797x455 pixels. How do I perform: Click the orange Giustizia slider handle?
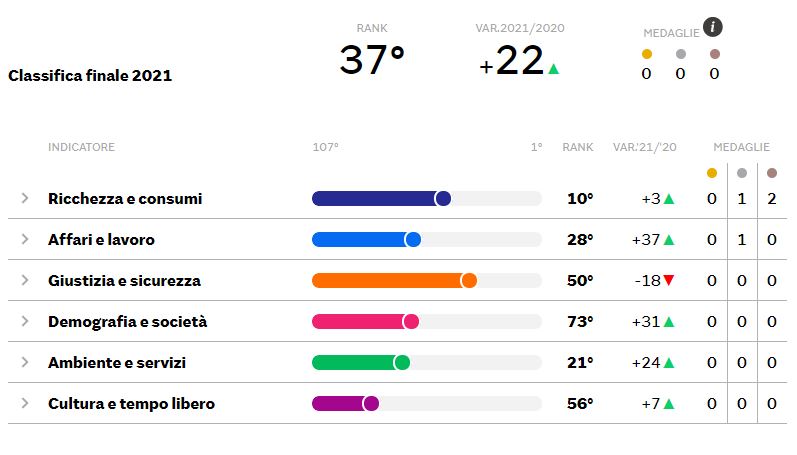(x=469, y=280)
